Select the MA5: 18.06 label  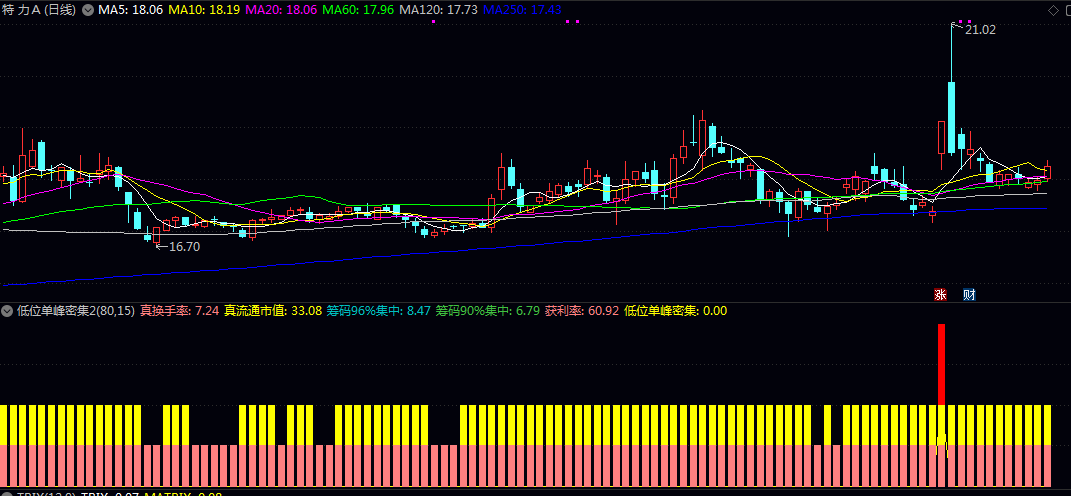click(x=130, y=10)
